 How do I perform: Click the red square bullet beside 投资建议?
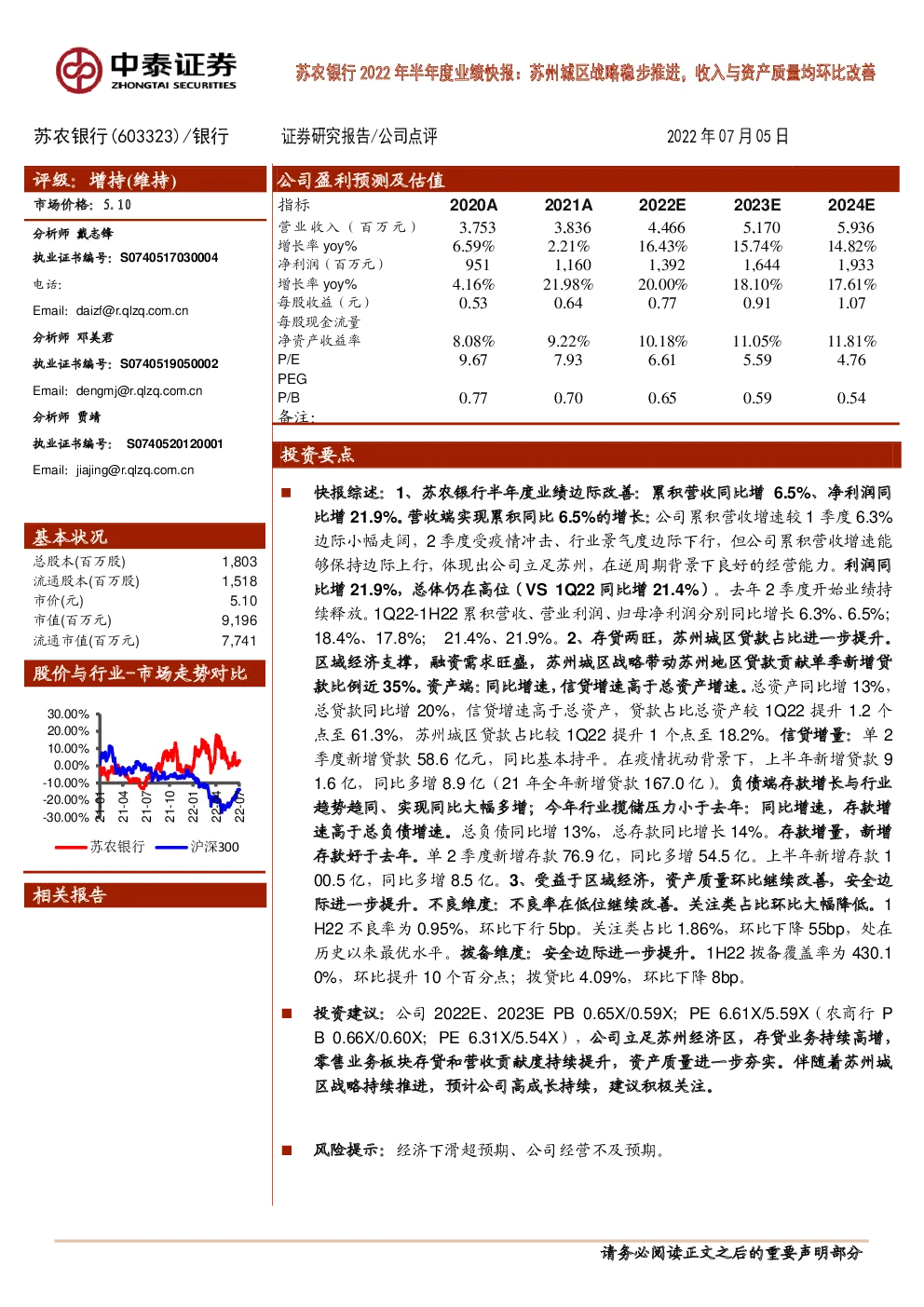tap(287, 1013)
